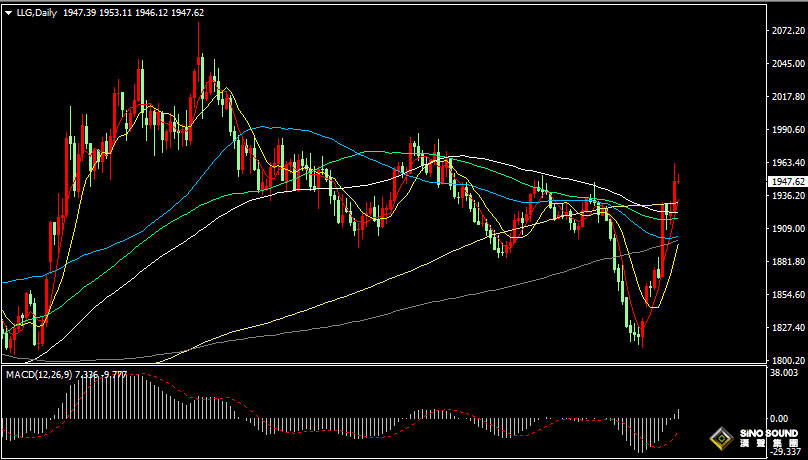Image resolution: width=808 pixels, height=460 pixels.
Task: Click the Sino Sound diamond logo icon
Action: click(x=719, y=437)
